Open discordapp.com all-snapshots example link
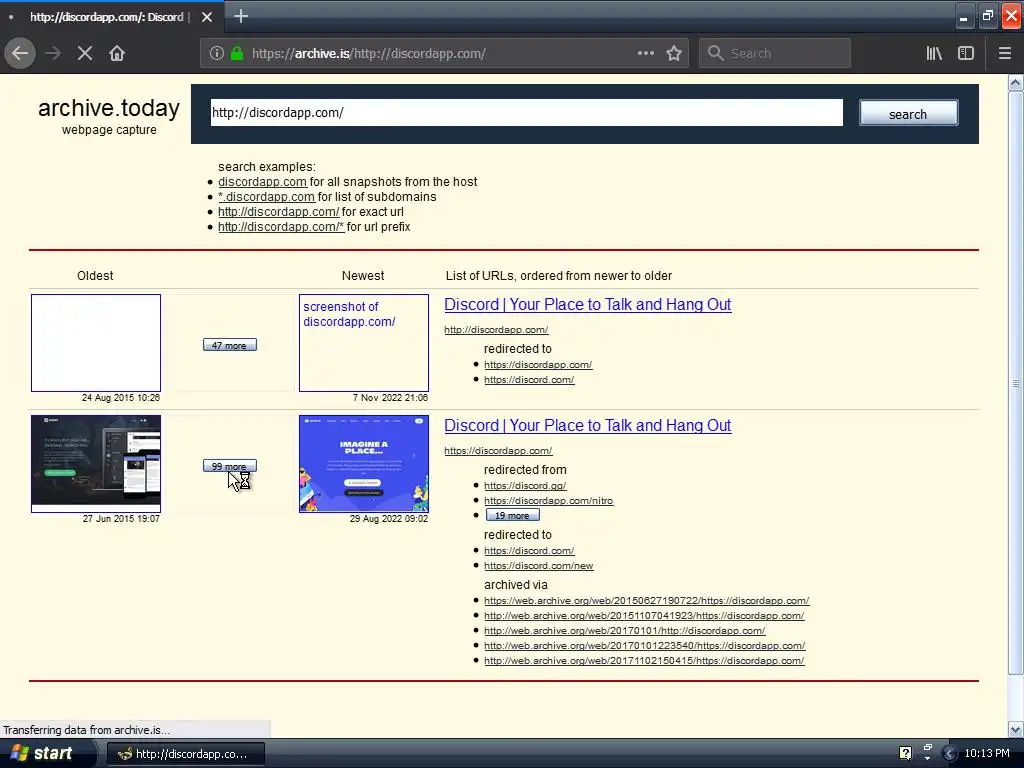This screenshot has height=768, width=1024. 263,182
